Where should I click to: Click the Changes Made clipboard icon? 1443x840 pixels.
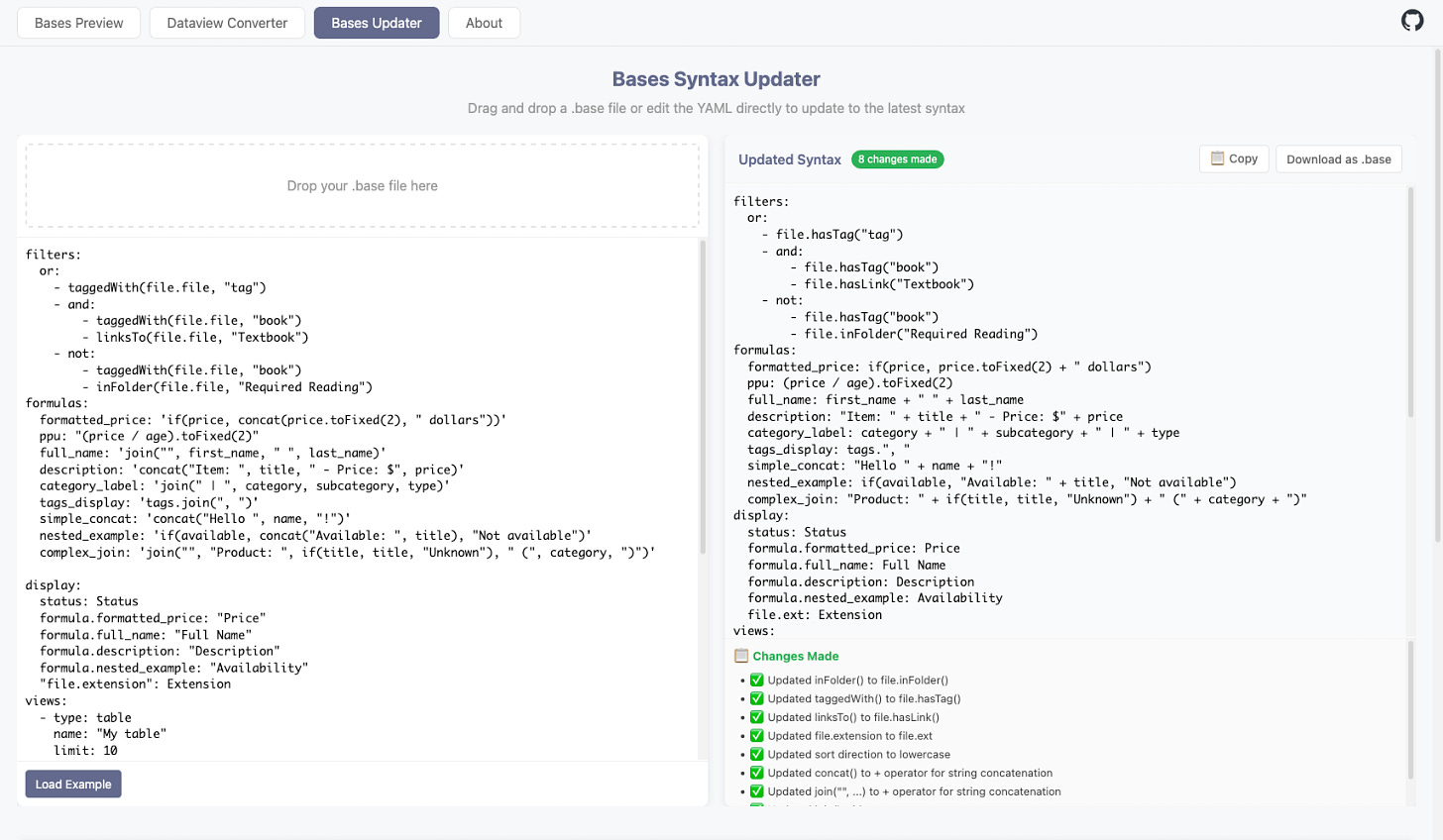(x=740, y=656)
